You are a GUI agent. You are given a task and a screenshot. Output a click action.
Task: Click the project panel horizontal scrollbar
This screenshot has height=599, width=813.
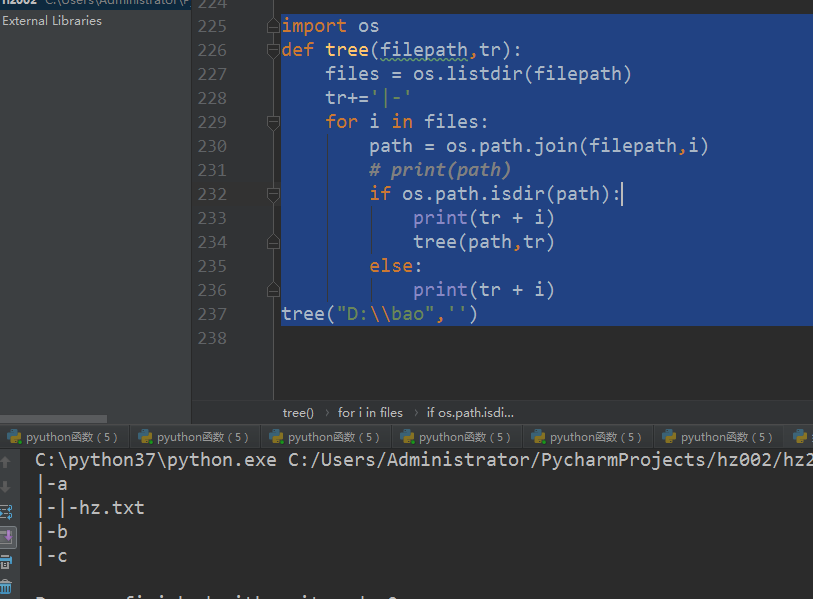click(x=53, y=419)
